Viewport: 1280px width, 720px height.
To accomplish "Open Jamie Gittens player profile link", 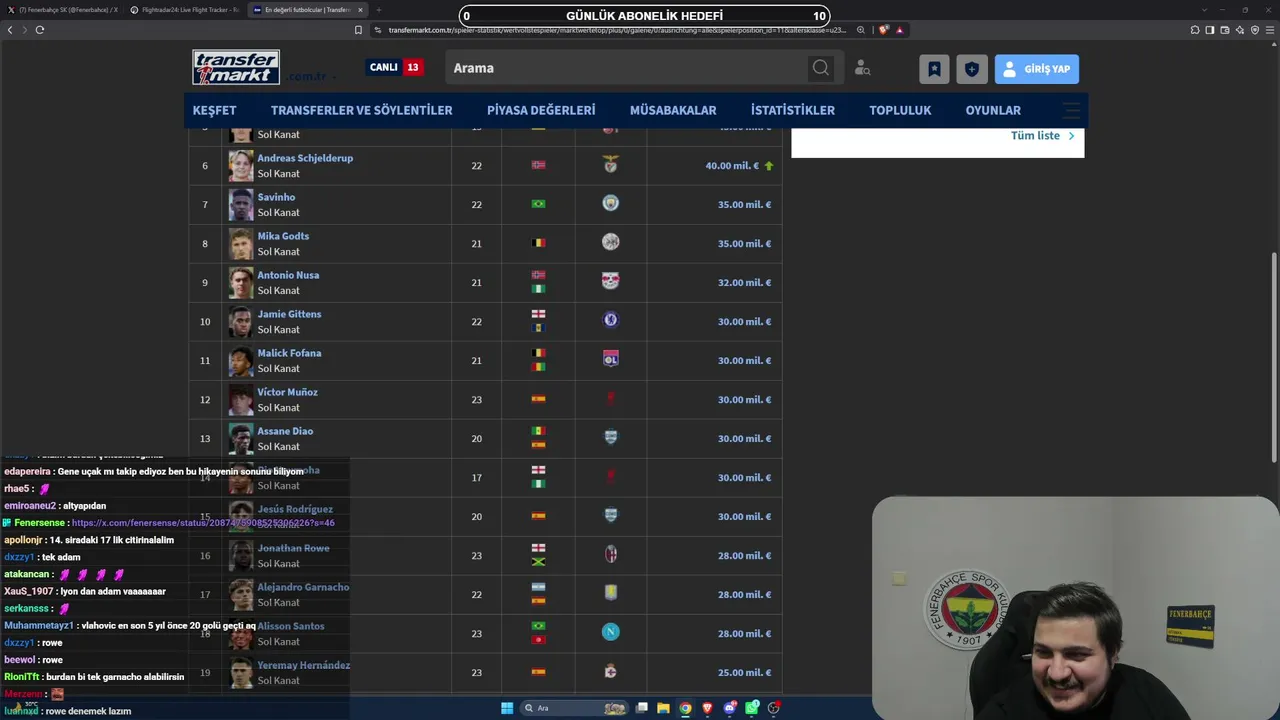I will 289,314.
